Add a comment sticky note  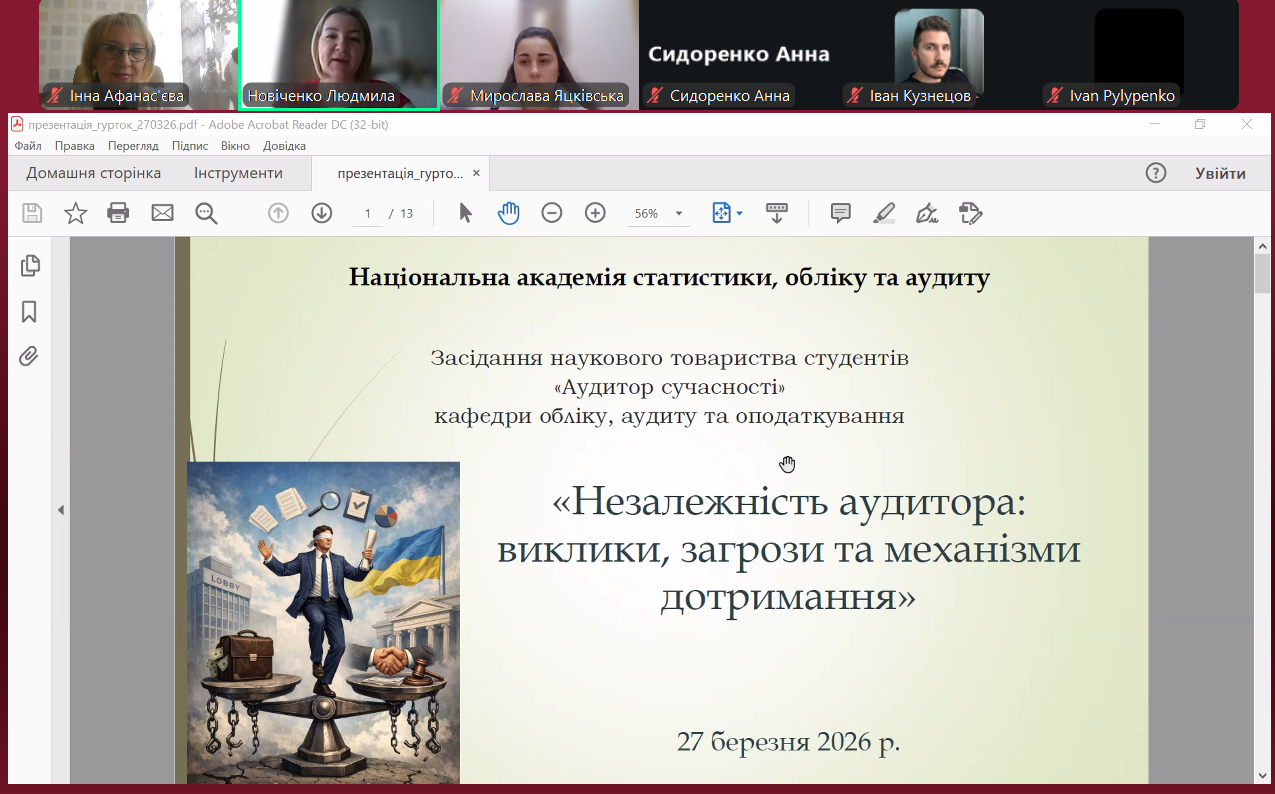(840, 213)
